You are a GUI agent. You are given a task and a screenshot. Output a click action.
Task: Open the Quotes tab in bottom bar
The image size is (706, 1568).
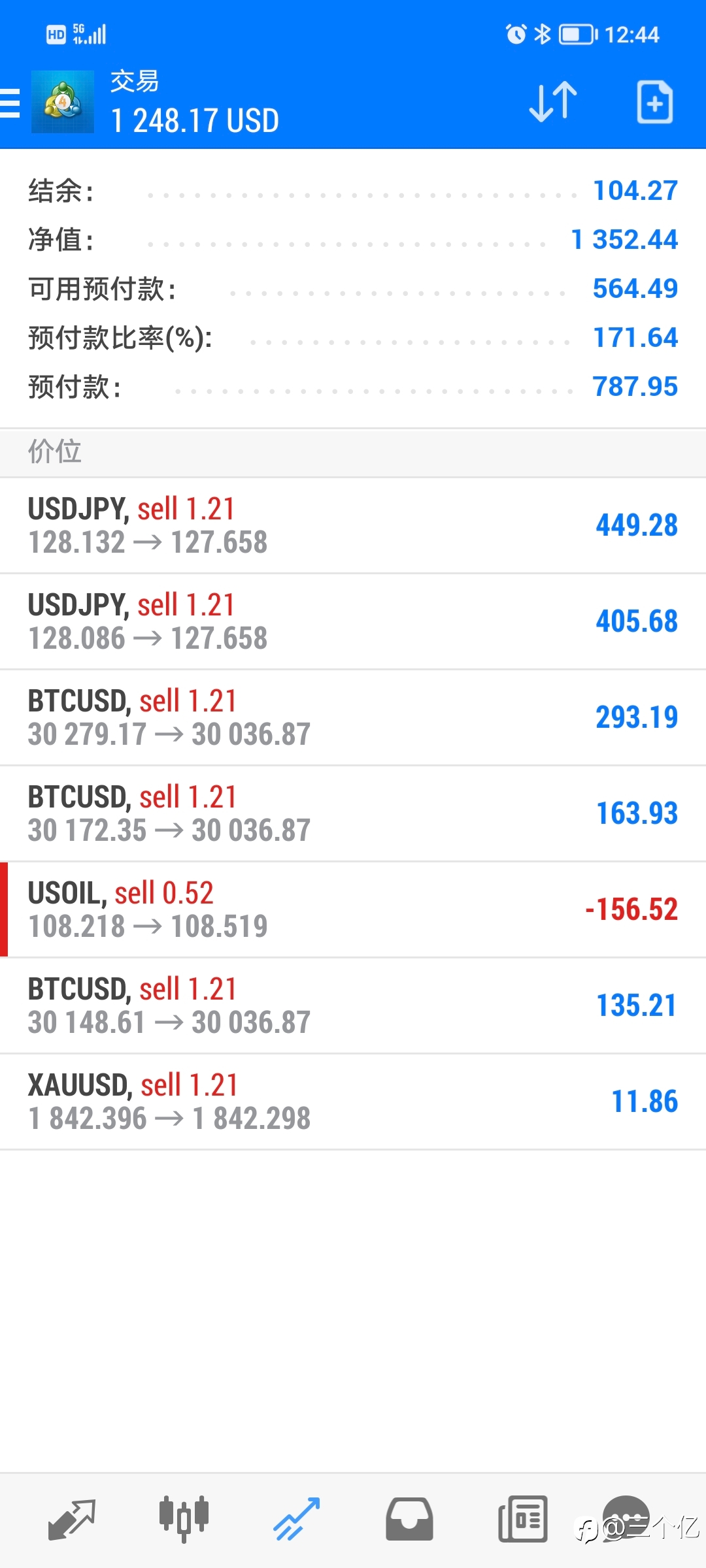[72, 1520]
